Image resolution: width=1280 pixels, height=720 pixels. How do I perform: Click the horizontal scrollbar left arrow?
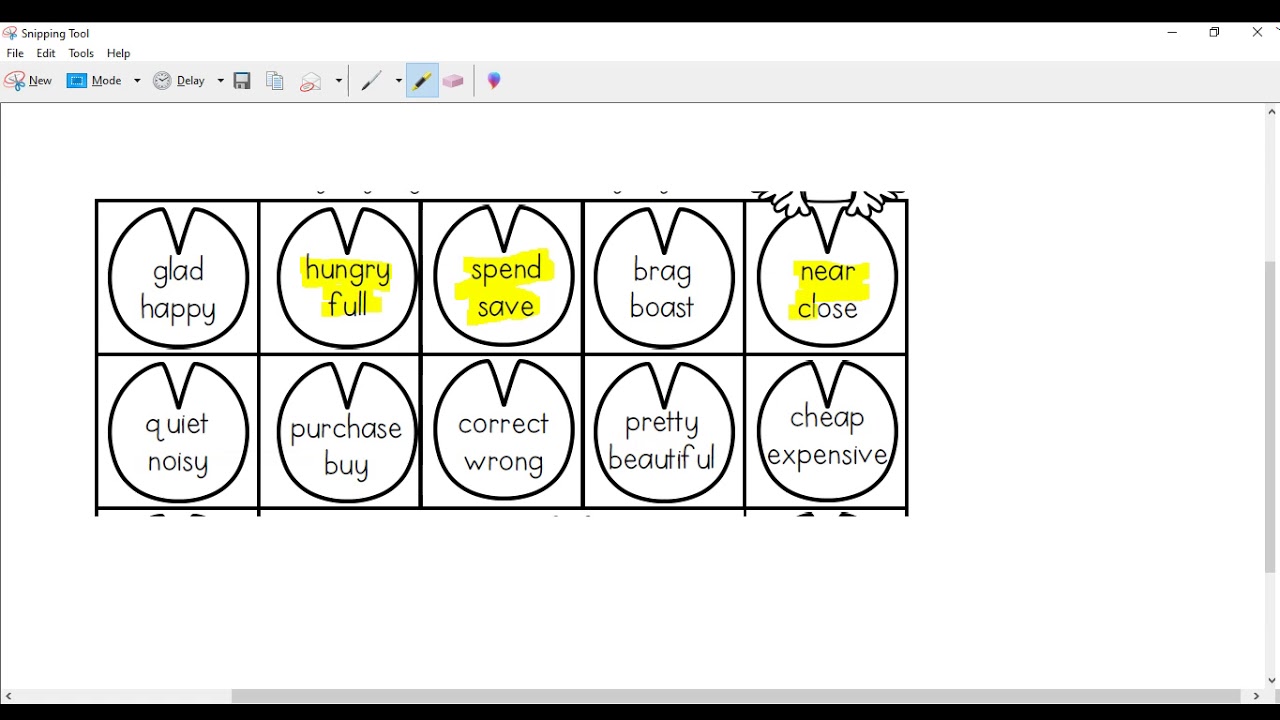pyautogui.click(x=8, y=696)
